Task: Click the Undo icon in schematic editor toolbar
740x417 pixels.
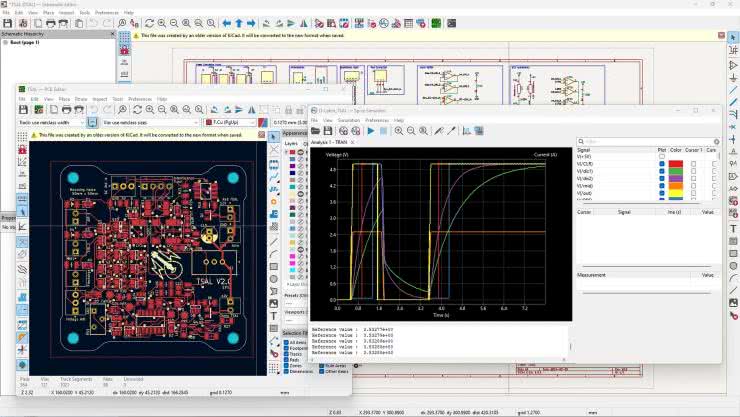Action: point(93,23)
